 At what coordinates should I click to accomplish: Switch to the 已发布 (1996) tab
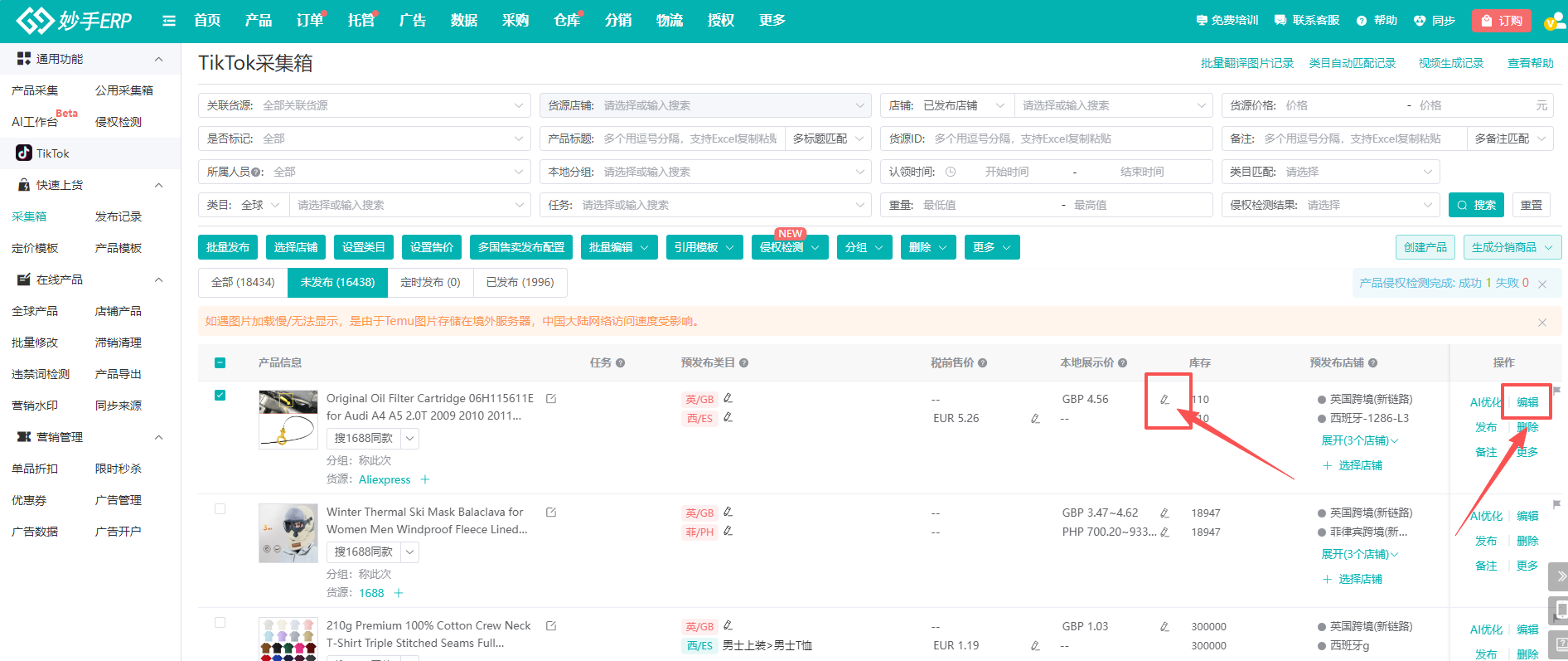coord(520,282)
